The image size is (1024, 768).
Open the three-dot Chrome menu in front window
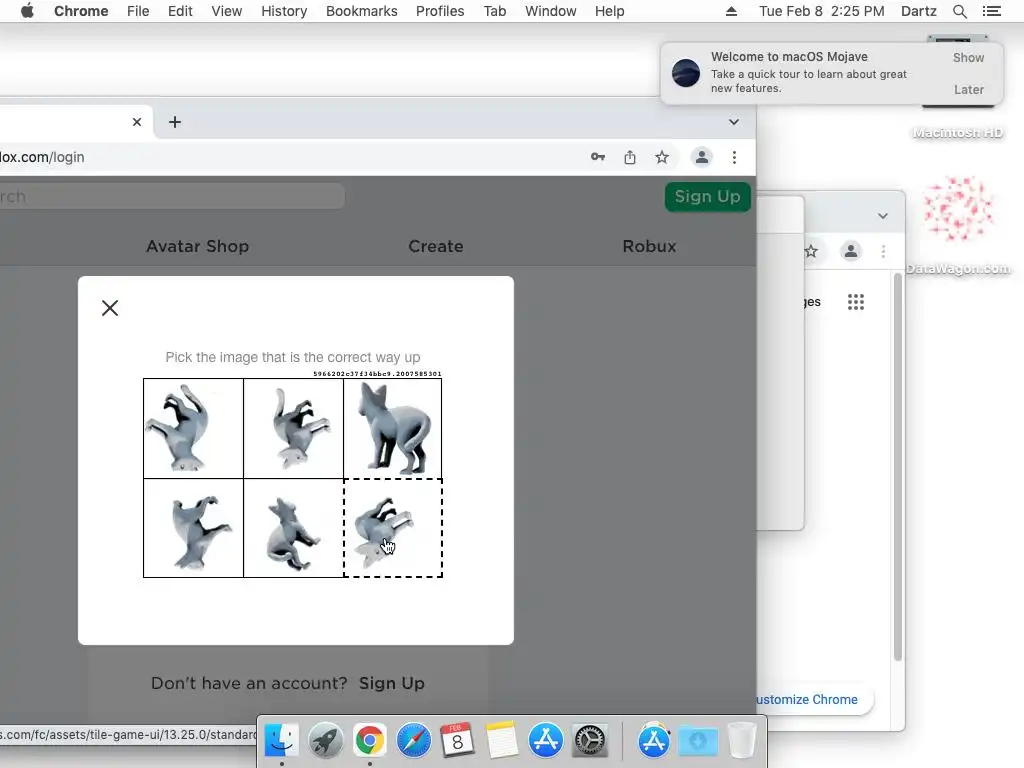735,157
